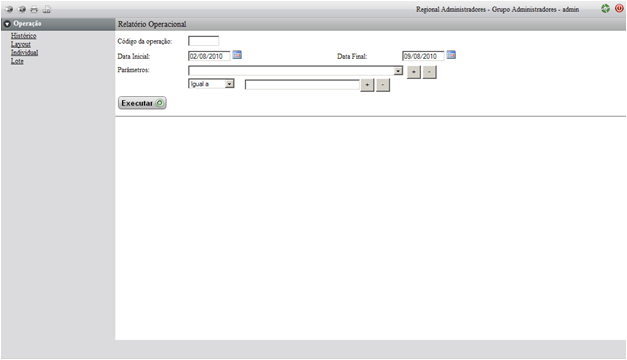Click the printer icon in top toolbar

[x=34, y=9]
